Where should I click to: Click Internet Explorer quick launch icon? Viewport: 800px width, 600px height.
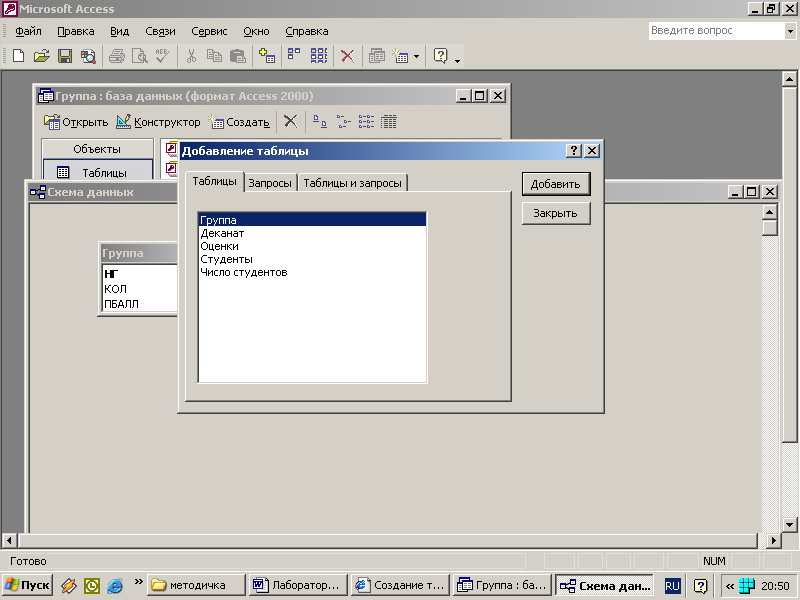click(115, 586)
